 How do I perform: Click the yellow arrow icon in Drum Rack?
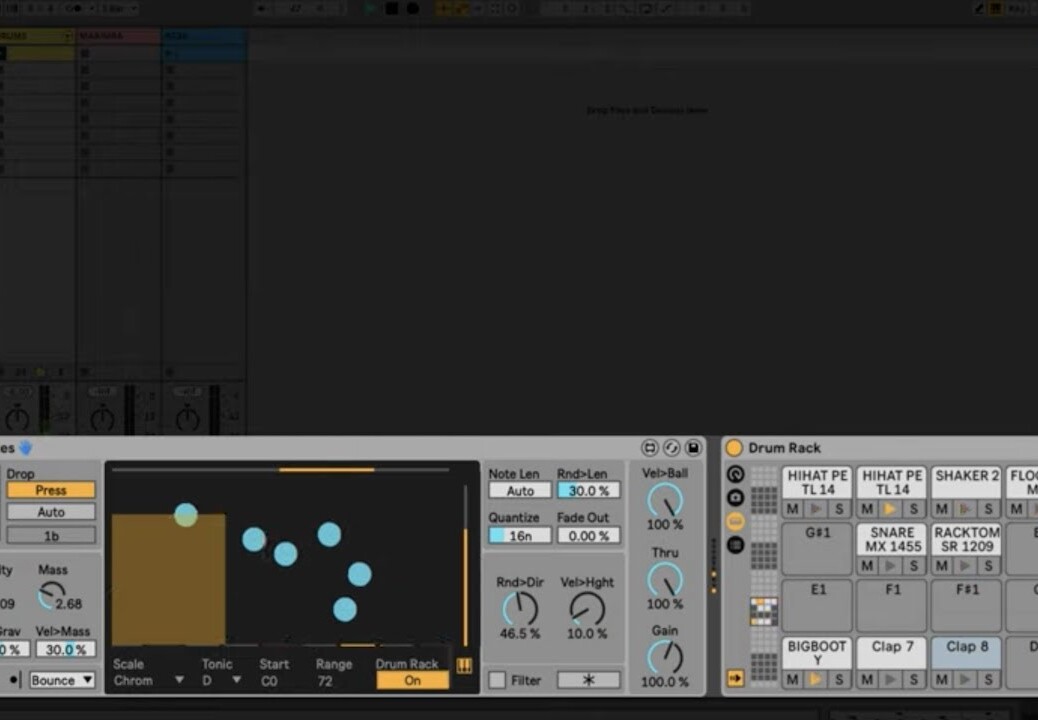(x=735, y=678)
